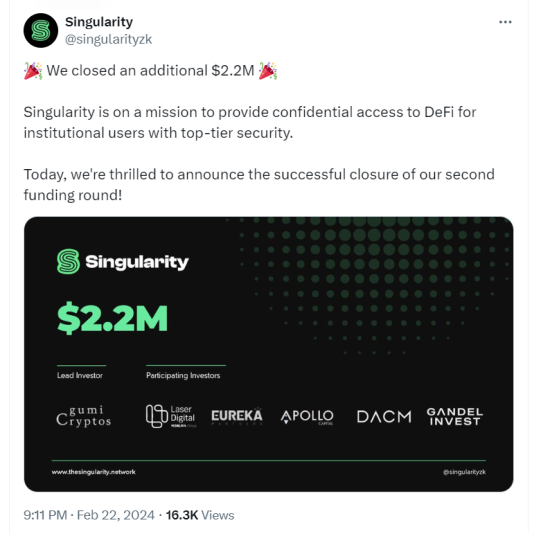Click the Gandel Invest logo
This screenshot has height=534, width=550.
455,416
